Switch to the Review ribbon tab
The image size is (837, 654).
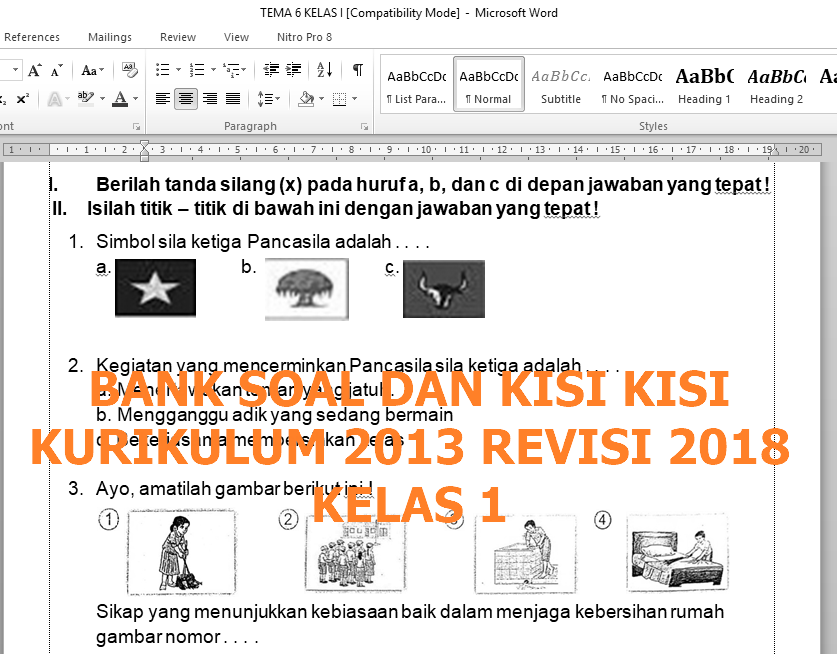point(177,37)
